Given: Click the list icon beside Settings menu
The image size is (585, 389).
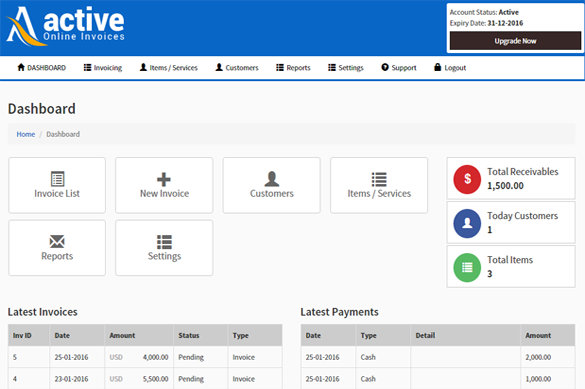Looking at the screenshot, I should coord(332,67).
